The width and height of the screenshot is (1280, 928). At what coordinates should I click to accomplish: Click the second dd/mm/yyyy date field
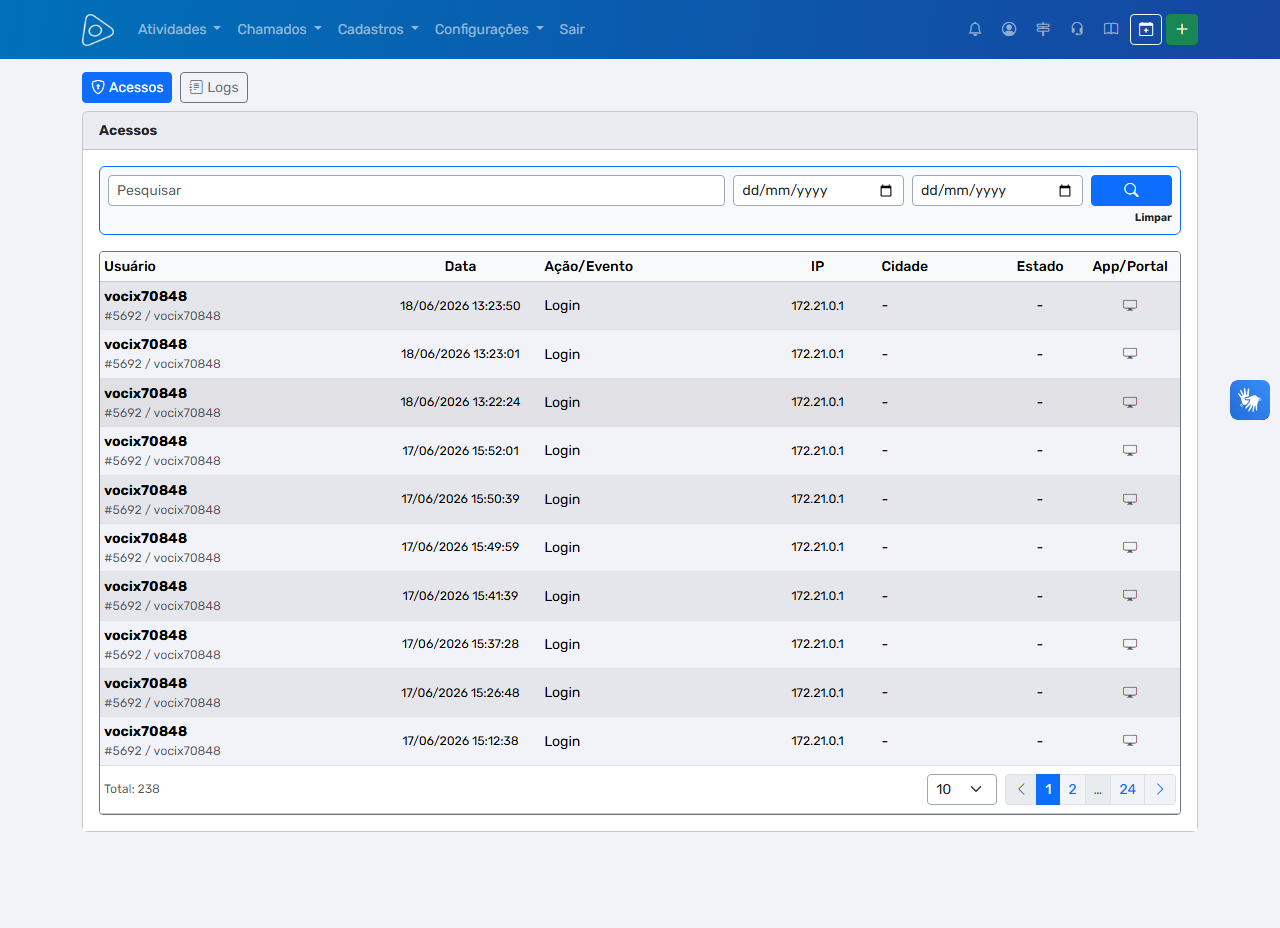(997, 190)
